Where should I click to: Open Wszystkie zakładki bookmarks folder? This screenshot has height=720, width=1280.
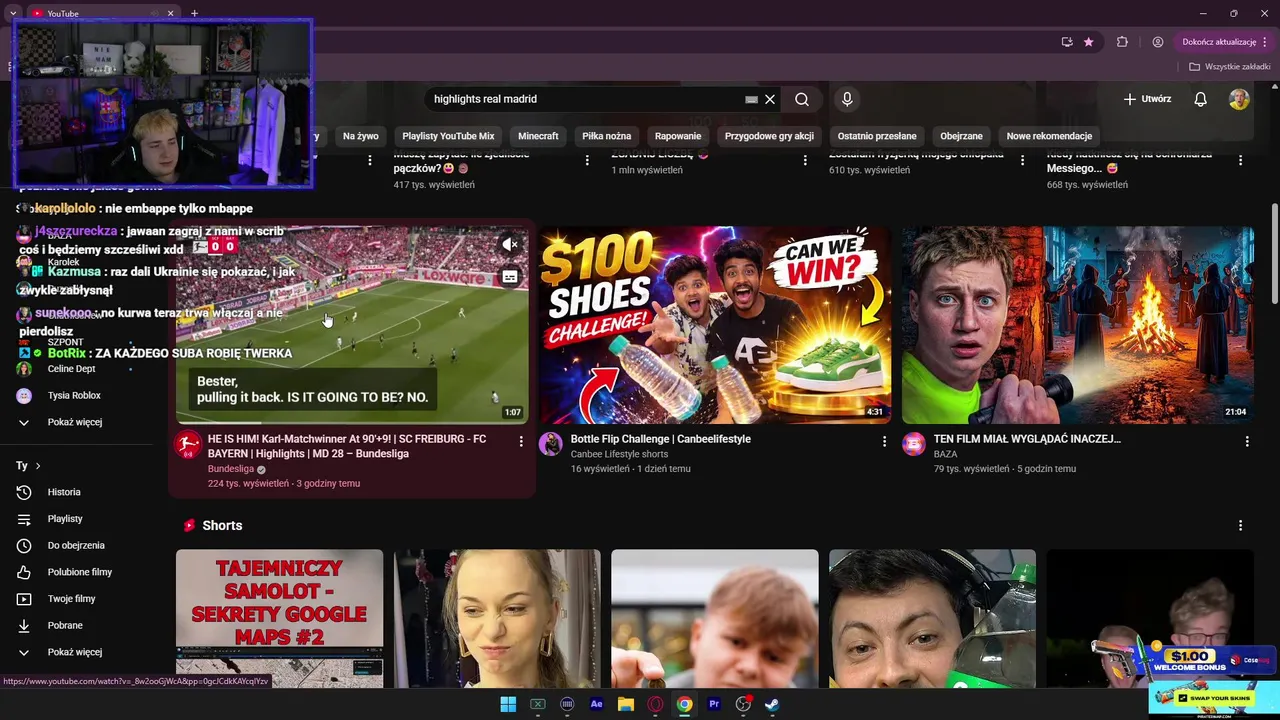pos(1229,67)
